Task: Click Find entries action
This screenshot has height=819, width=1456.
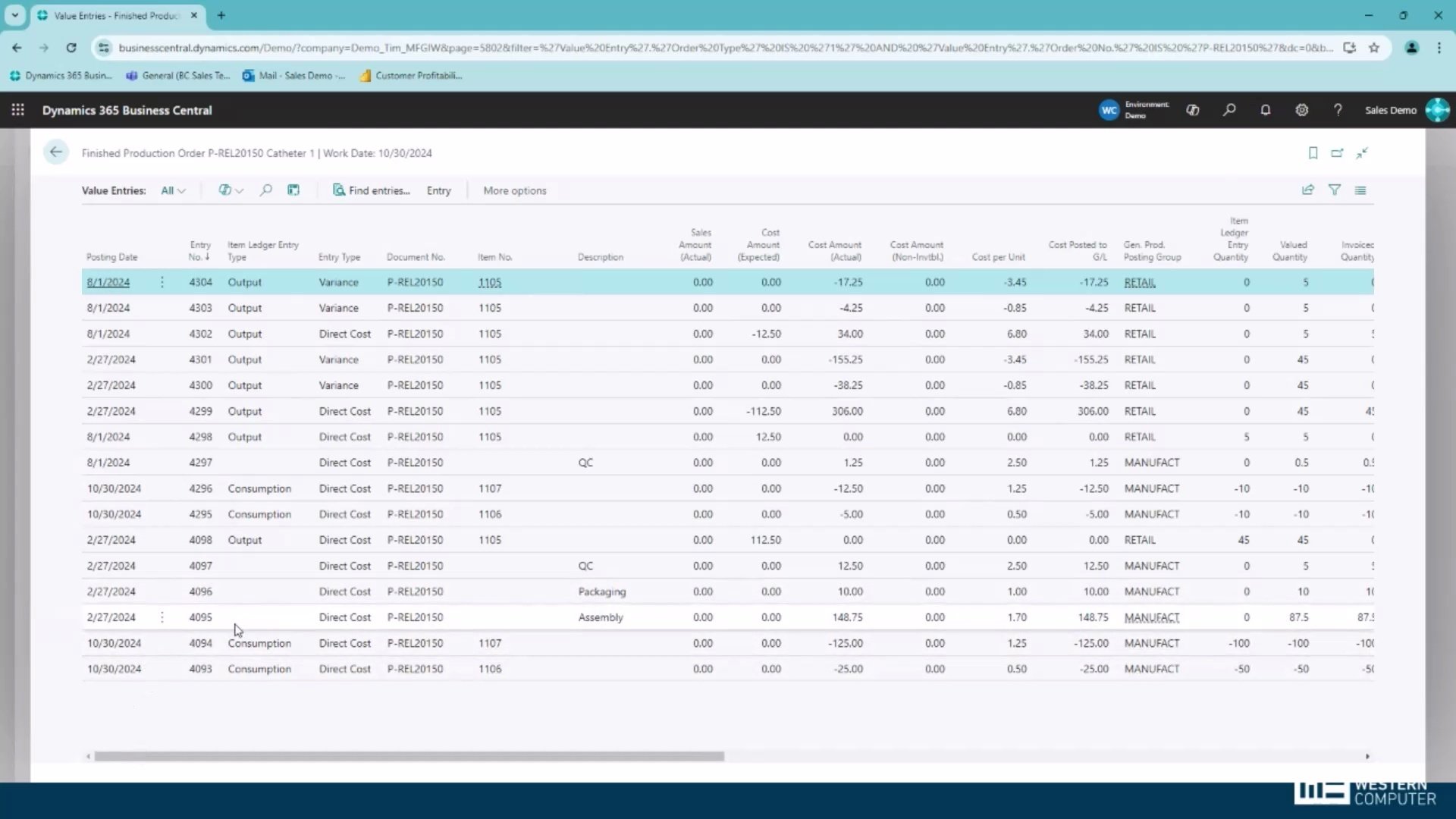Action: coord(372,190)
